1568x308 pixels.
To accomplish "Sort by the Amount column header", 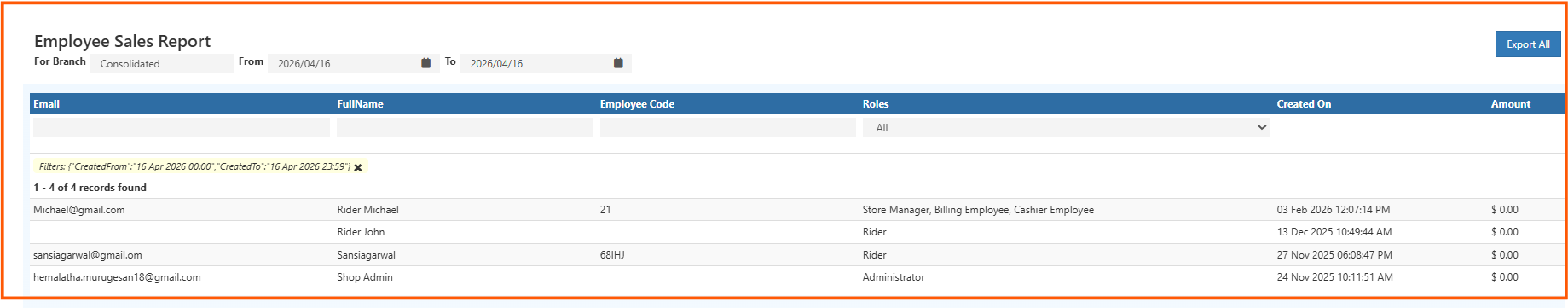I will 1511,104.
